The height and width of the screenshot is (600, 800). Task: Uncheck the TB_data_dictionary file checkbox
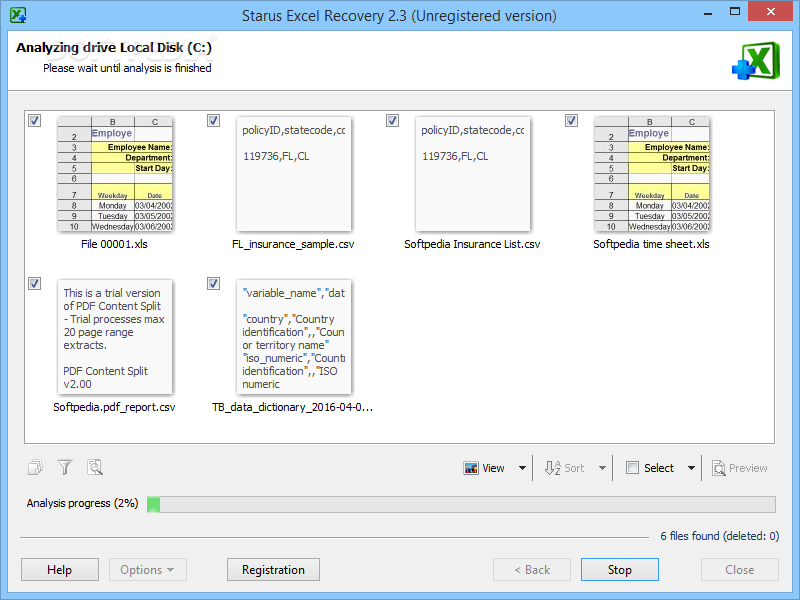(x=213, y=283)
